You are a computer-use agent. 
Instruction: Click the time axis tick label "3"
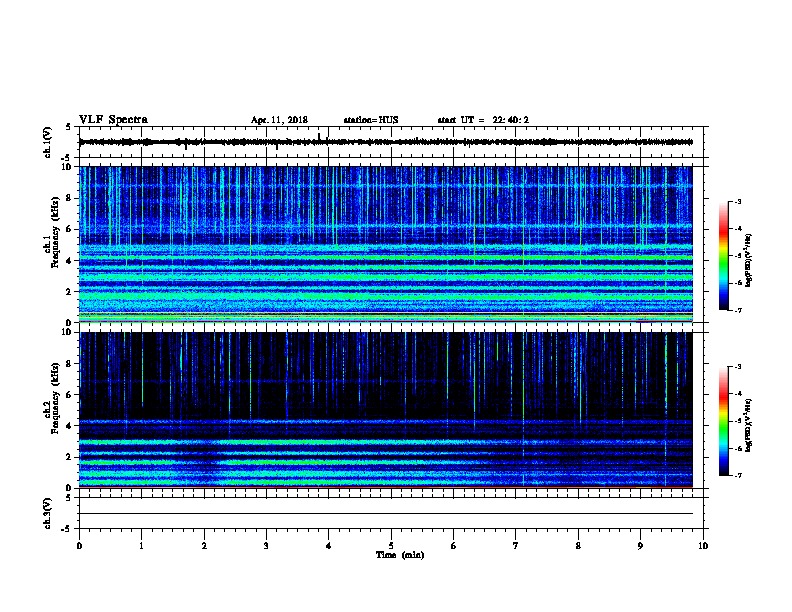pyautogui.click(x=266, y=546)
